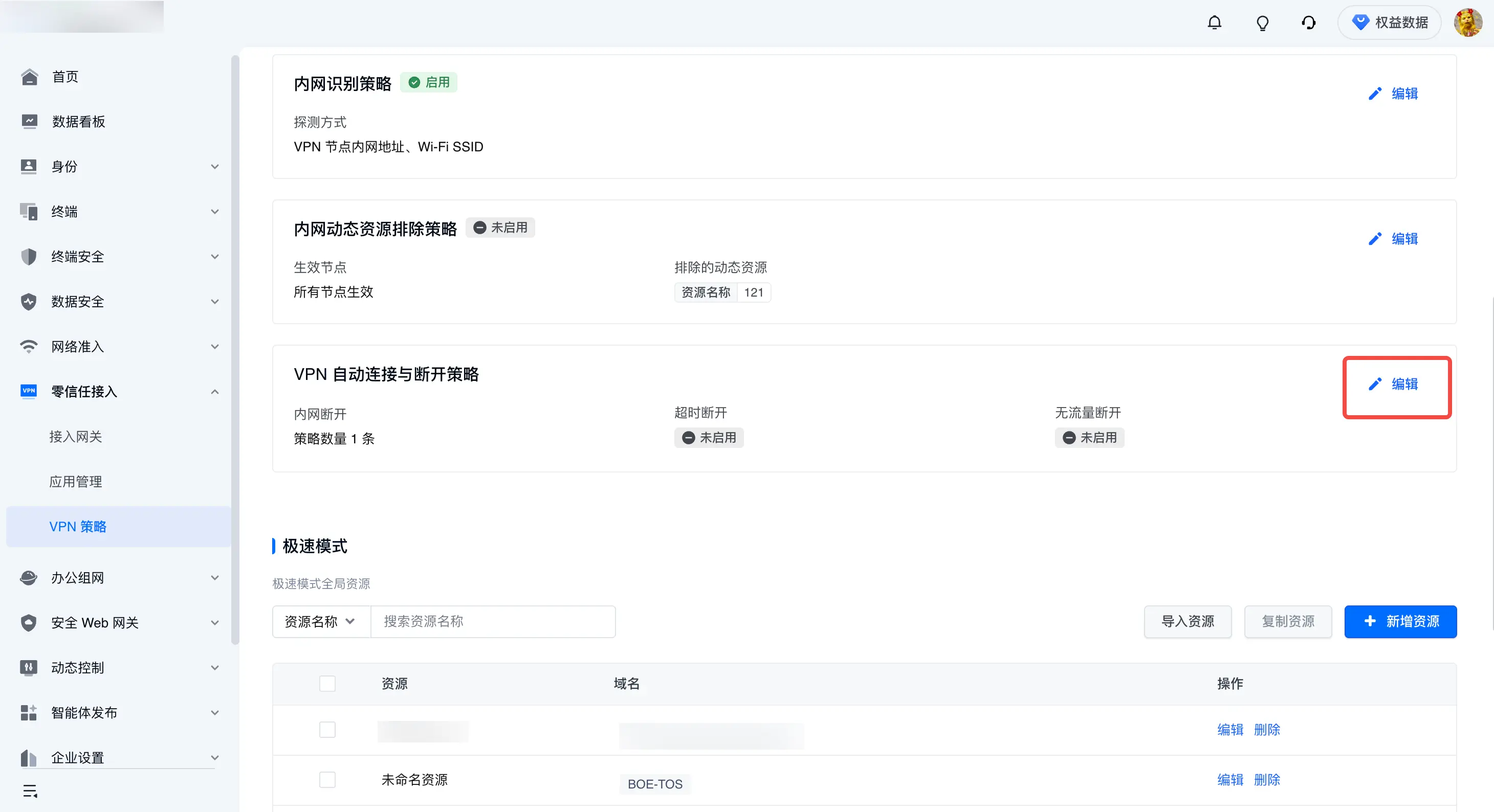
Task: Click the 数据看板 dashboard icon
Action: pyautogui.click(x=29, y=121)
